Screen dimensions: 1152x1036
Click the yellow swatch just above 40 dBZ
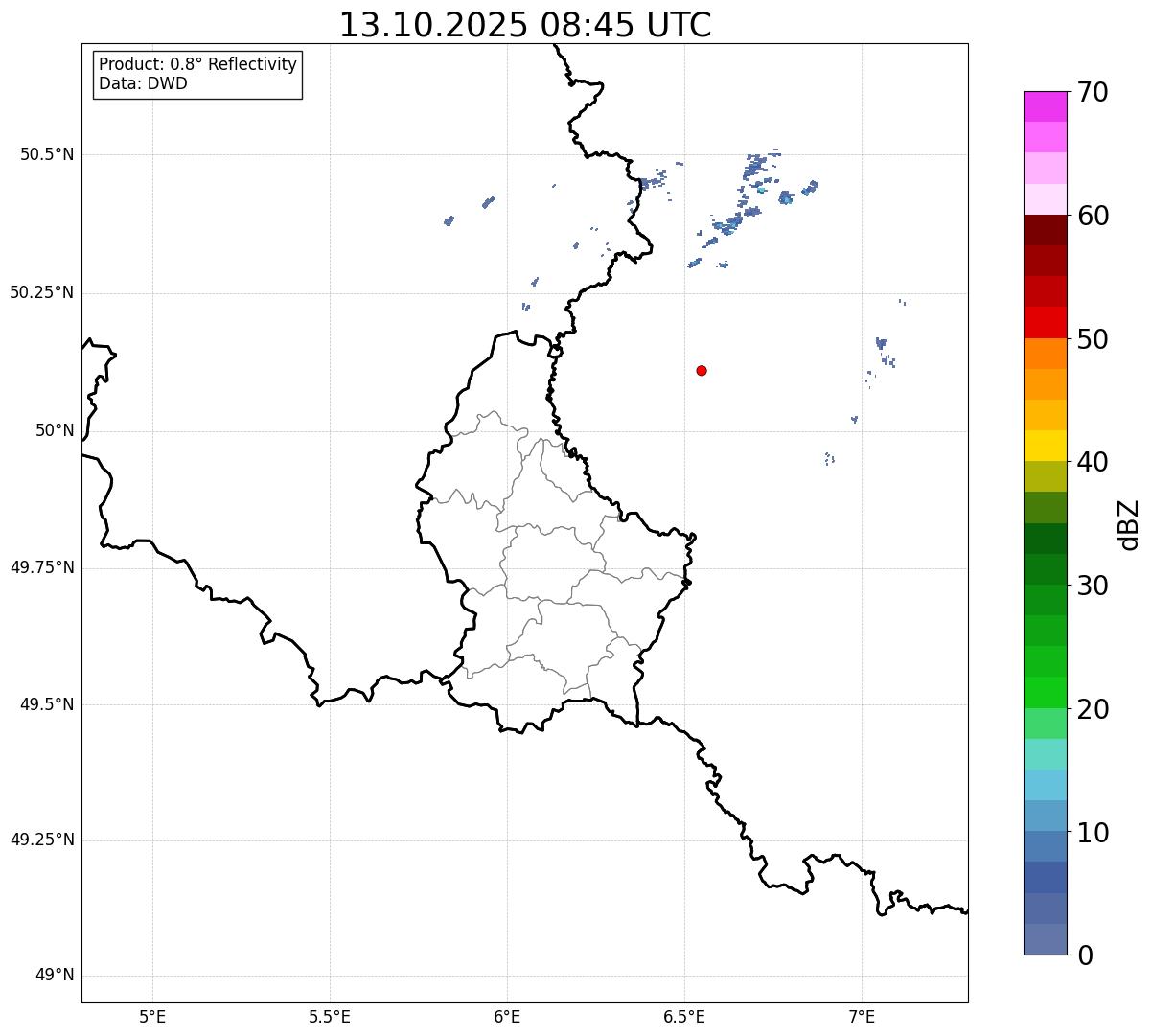coord(1046,447)
